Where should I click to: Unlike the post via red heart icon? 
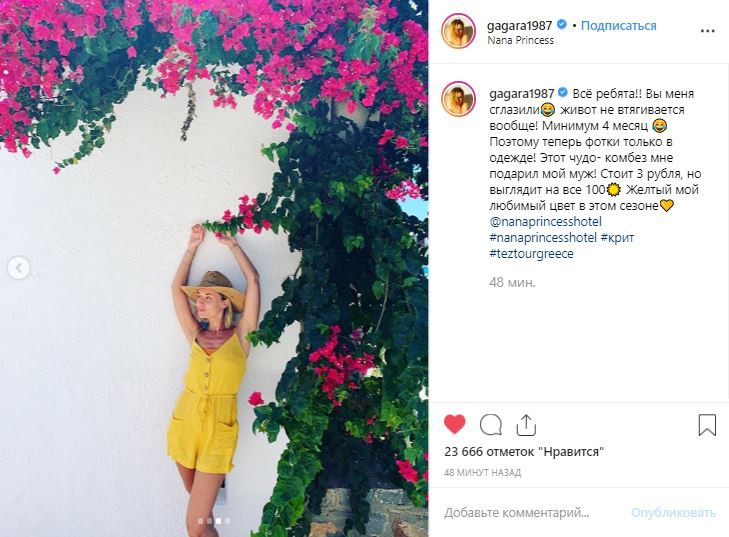point(455,424)
